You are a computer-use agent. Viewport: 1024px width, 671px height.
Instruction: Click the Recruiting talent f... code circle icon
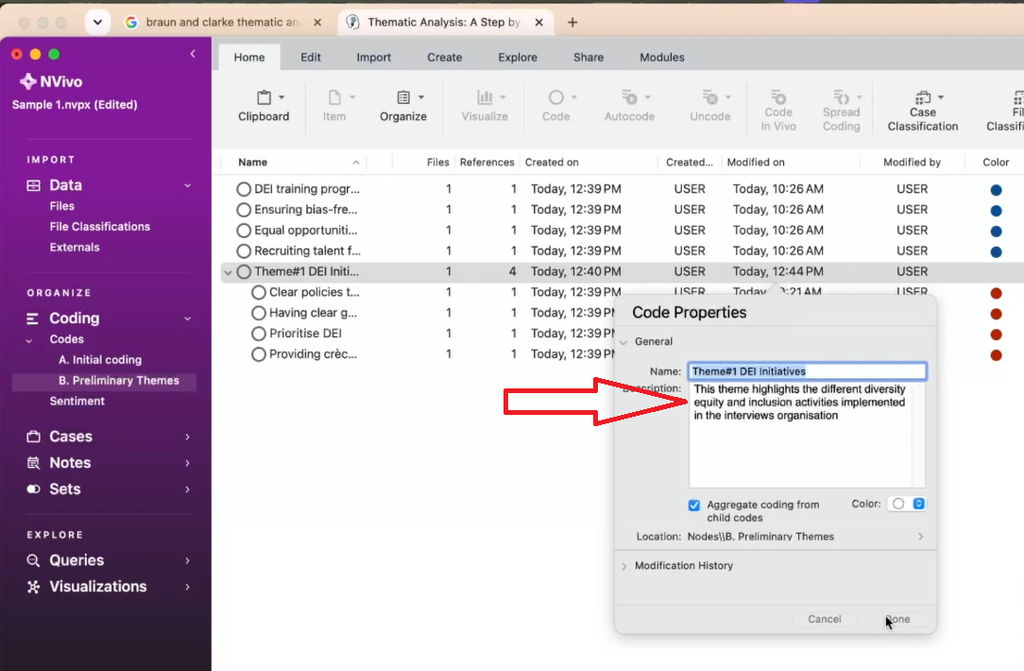tap(244, 251)
